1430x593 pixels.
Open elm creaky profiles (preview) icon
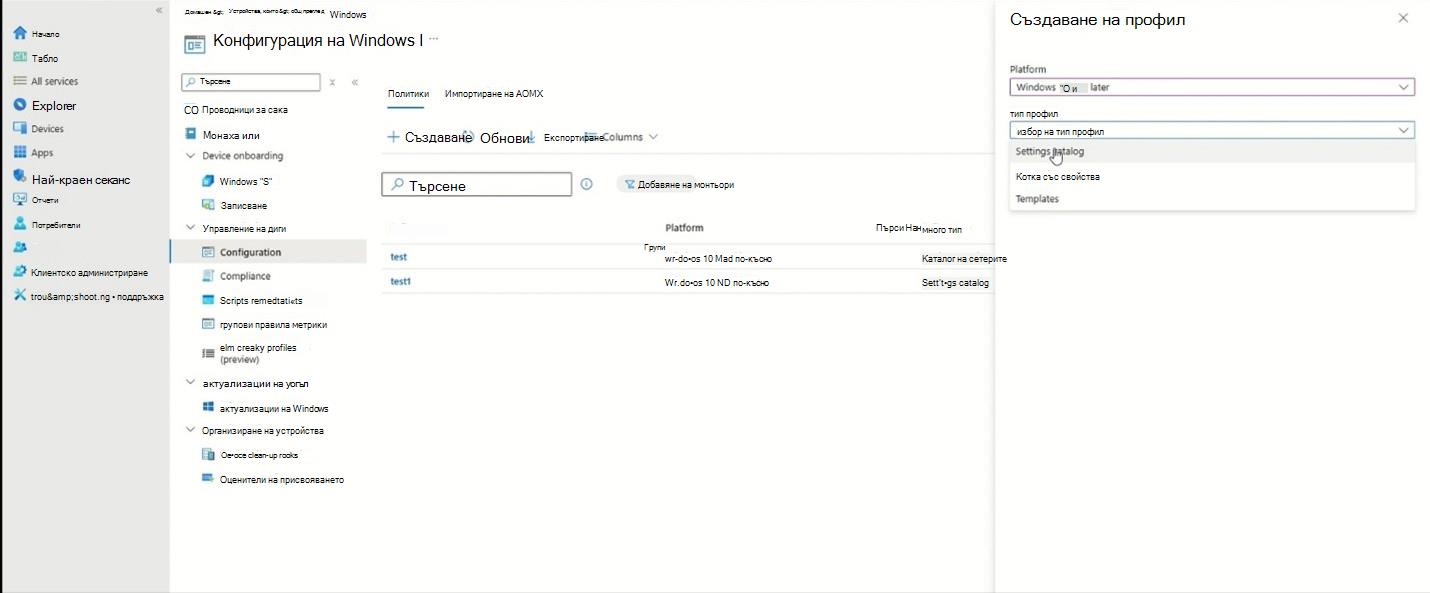208,352
